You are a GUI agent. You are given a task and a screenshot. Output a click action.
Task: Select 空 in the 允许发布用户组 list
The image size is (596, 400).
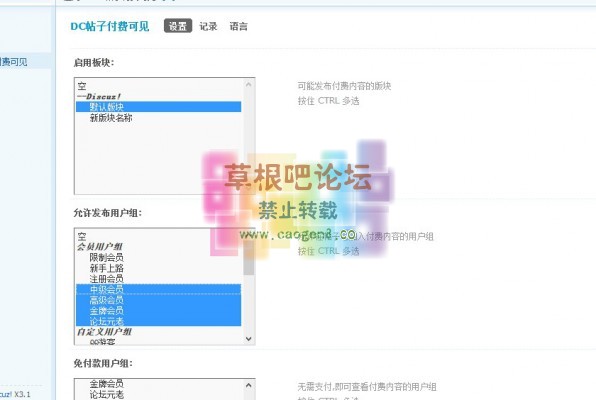pyautogui.click(x=159, y=237)
